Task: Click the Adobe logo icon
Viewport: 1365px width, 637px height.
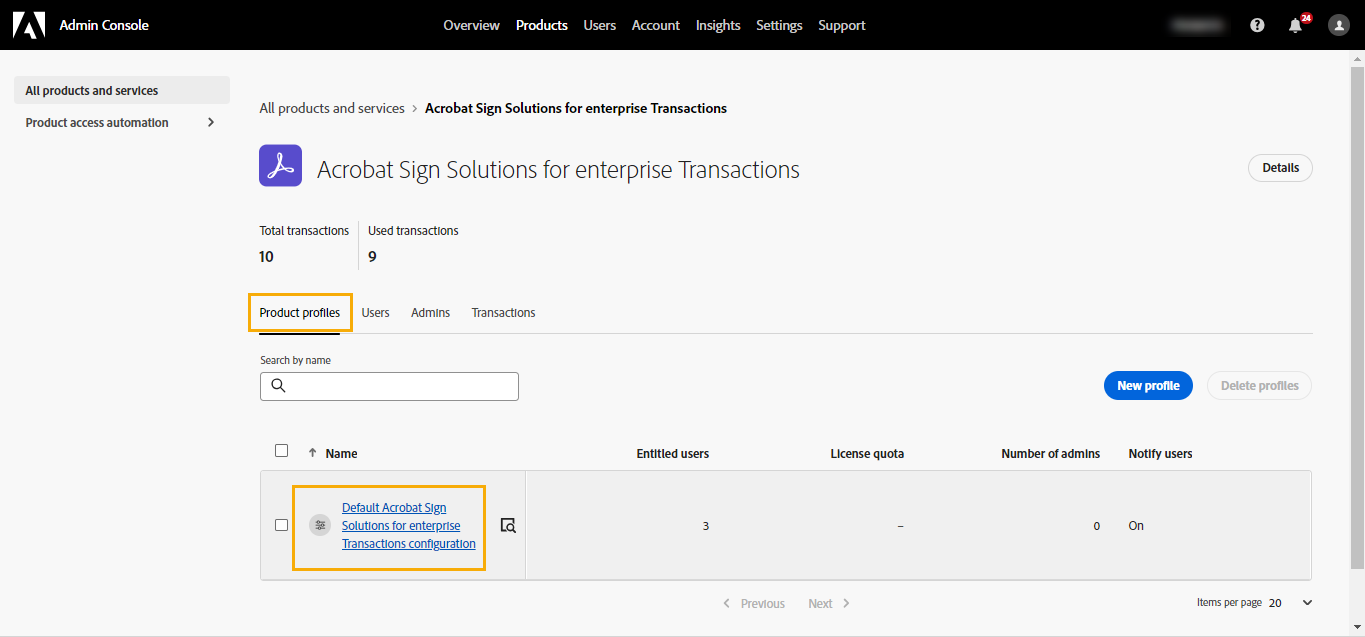Action: [29, 25]
